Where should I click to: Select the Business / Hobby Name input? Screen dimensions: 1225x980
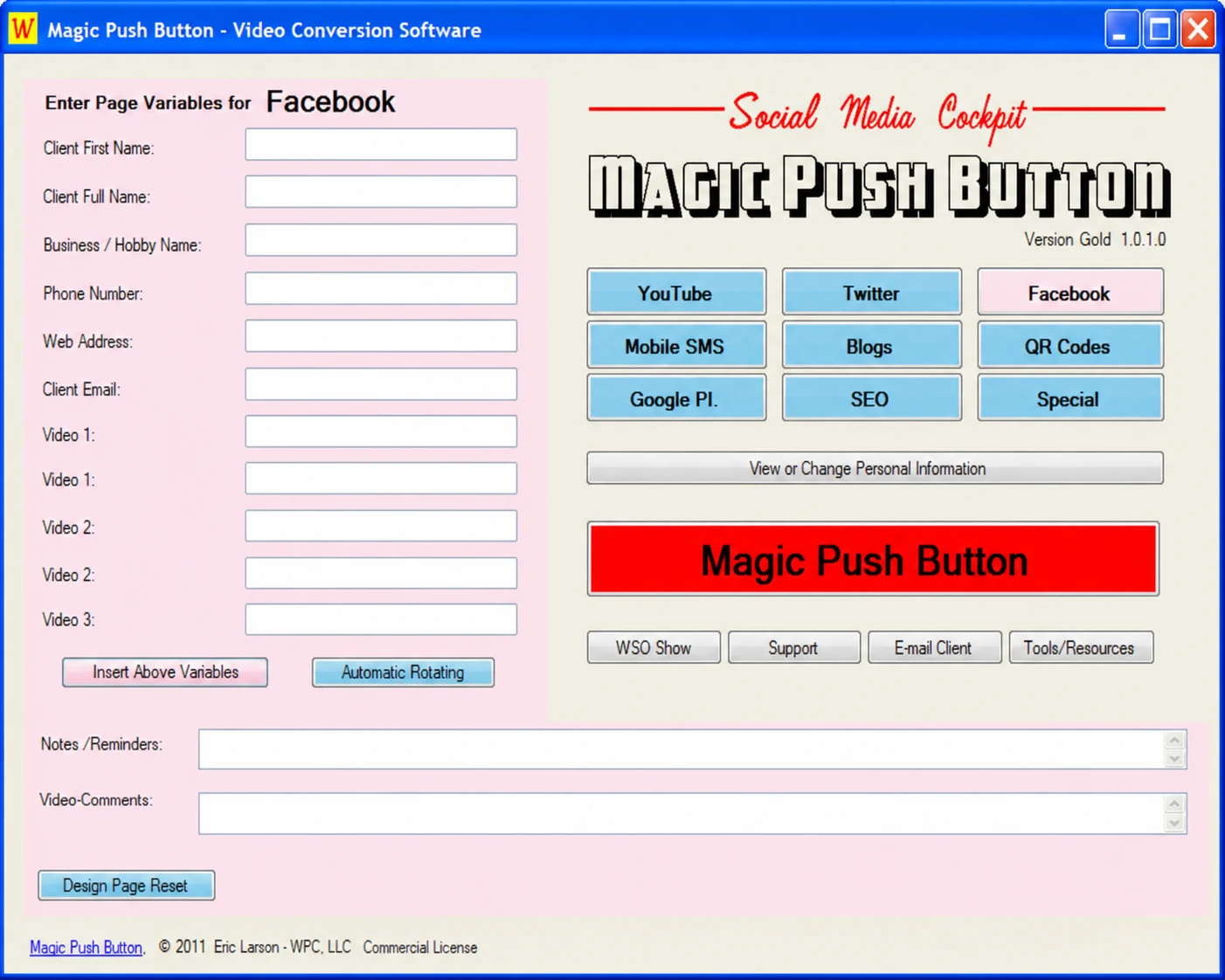point(381,240)
